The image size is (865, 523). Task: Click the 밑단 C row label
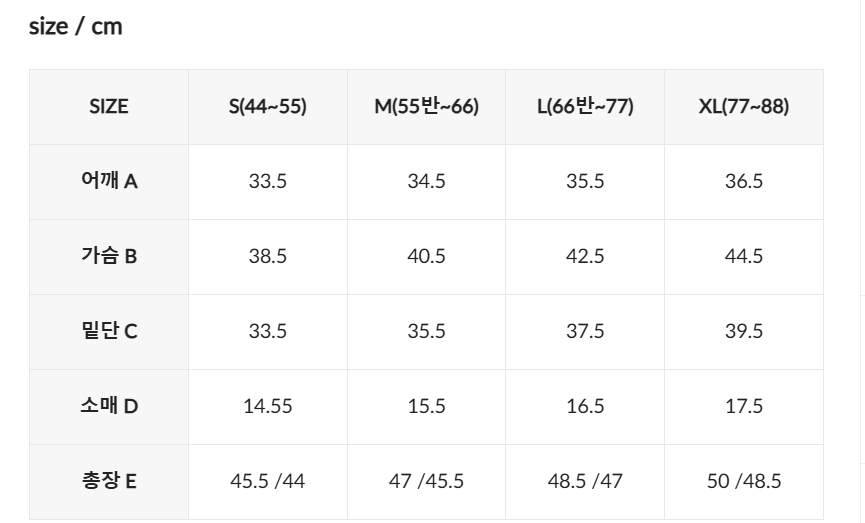[109, 331]
